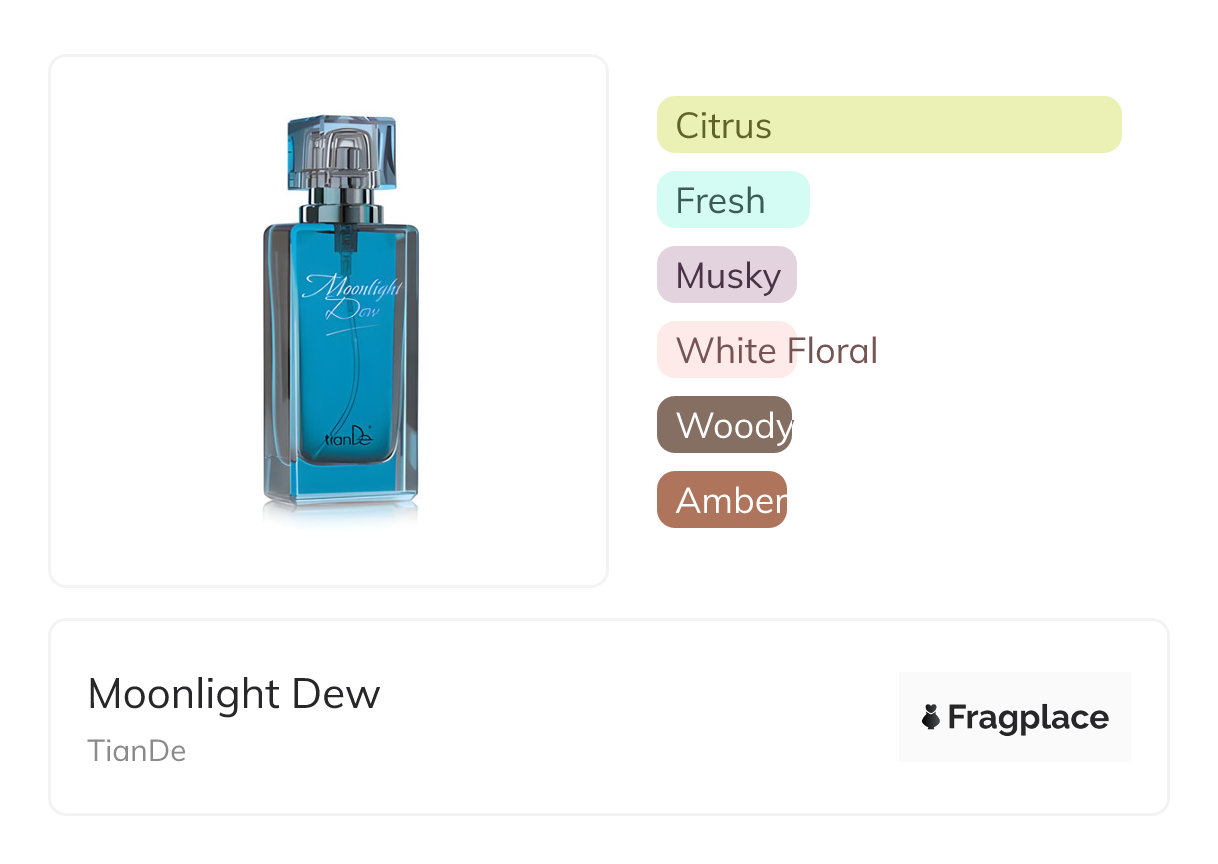Select the brown Woody accord bar
The width and height of the screenshot is (1218, 864).
click(724, 425)
